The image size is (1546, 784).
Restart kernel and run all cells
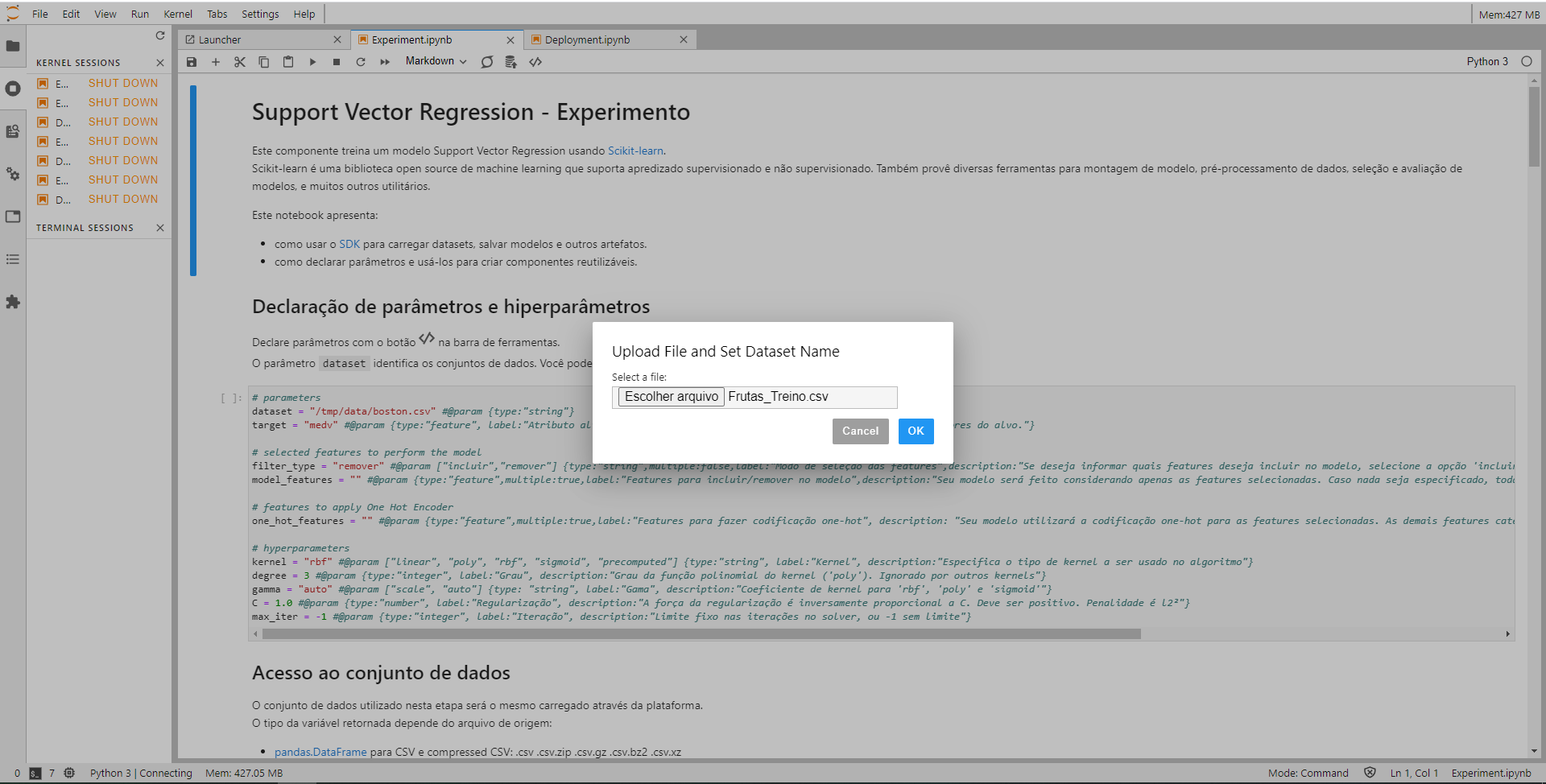[x=385, y=62]
